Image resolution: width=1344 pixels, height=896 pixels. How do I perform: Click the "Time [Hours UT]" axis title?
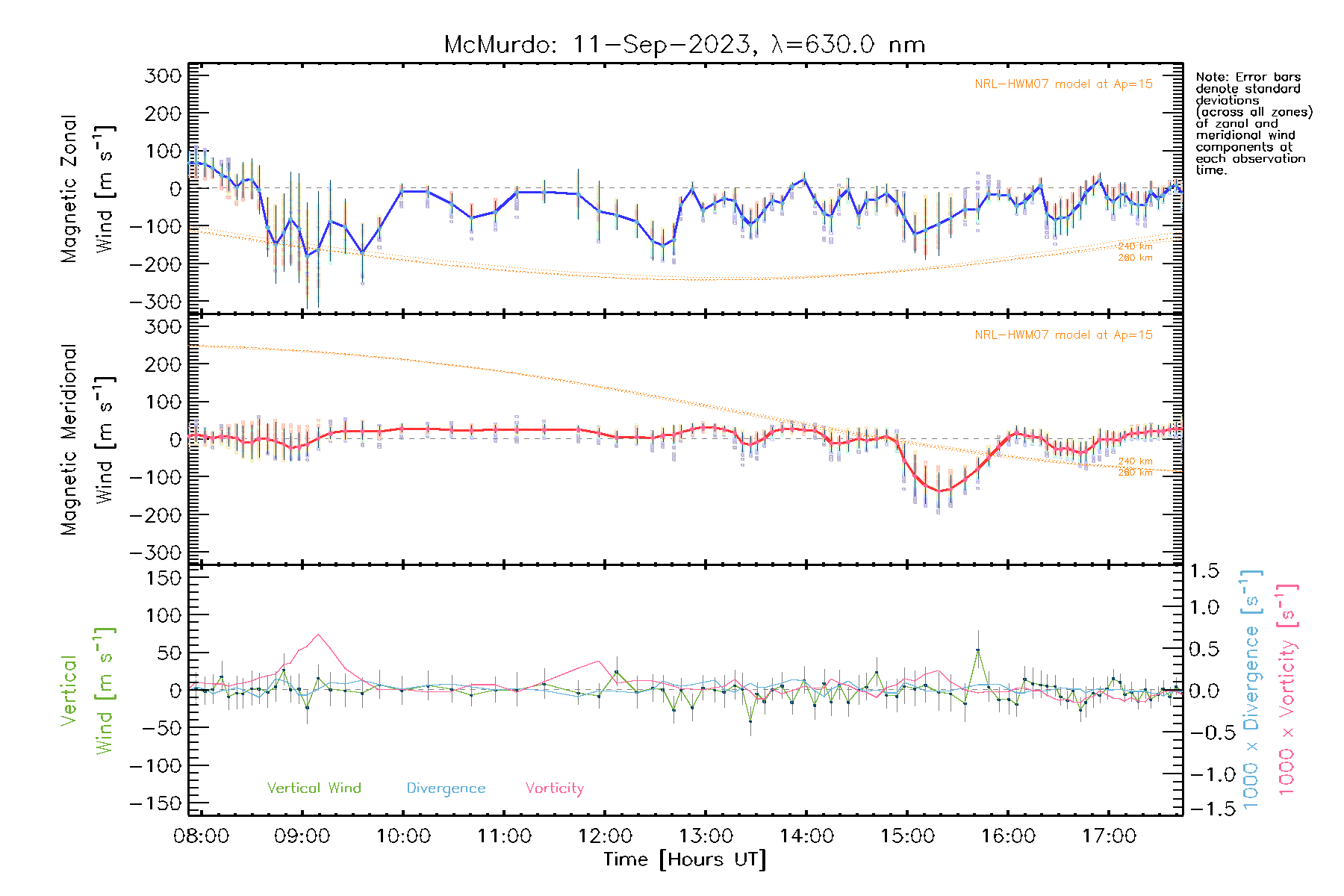point(684,859)
